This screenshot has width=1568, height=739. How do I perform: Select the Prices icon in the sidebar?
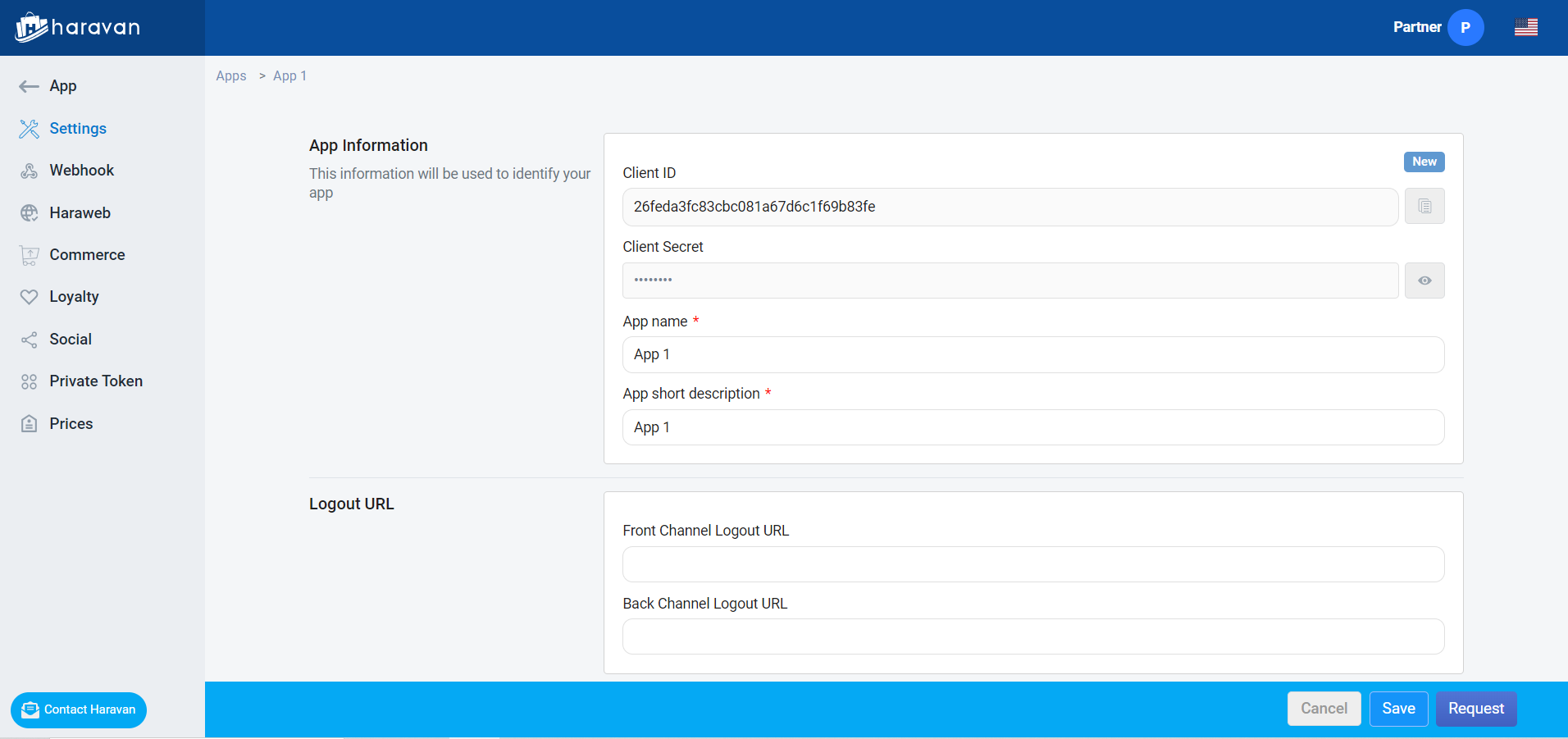(x=30, y=423)
